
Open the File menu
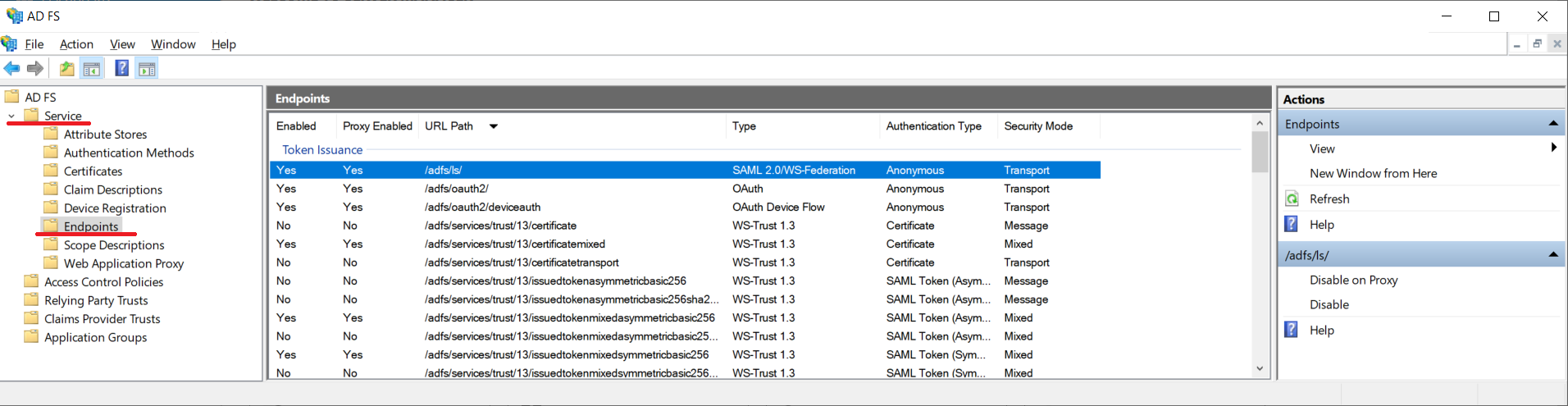tap(34, 44)
